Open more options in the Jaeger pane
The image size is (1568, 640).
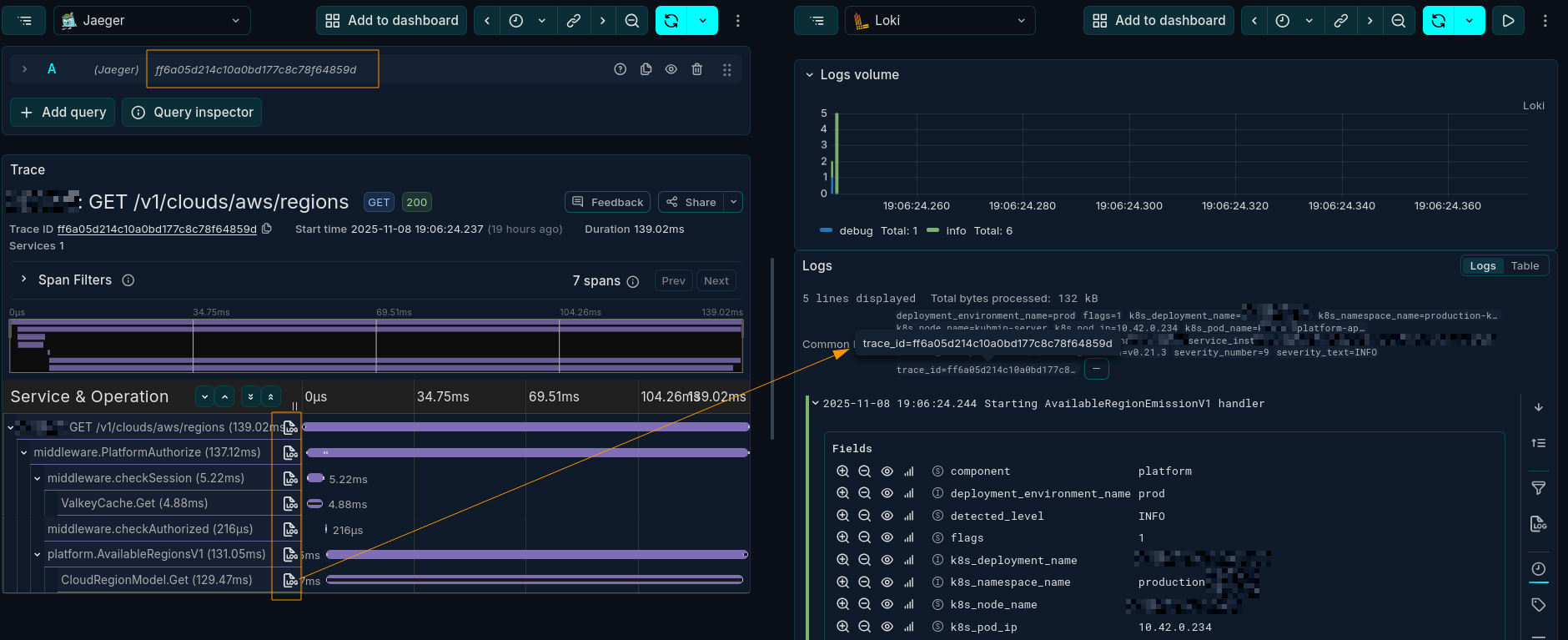(x=737, y=20)
